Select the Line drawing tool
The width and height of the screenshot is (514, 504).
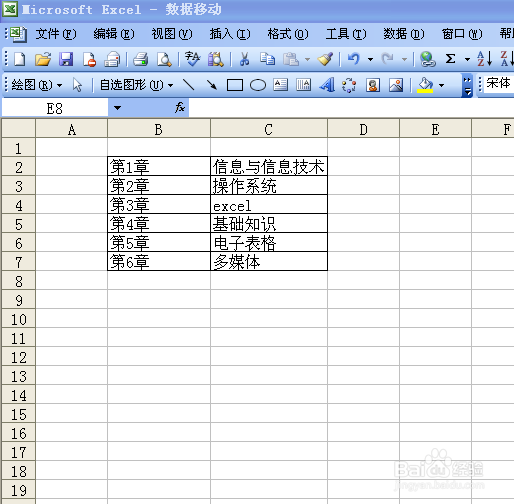[189, 85]
